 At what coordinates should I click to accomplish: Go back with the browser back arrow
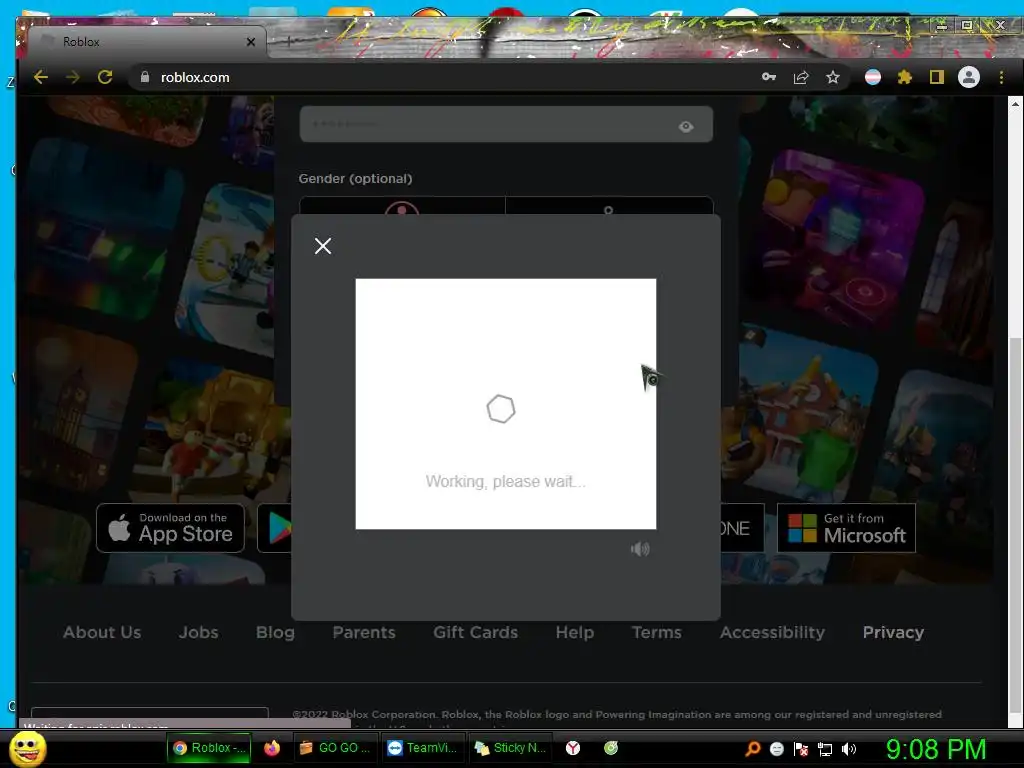[41, 77]
